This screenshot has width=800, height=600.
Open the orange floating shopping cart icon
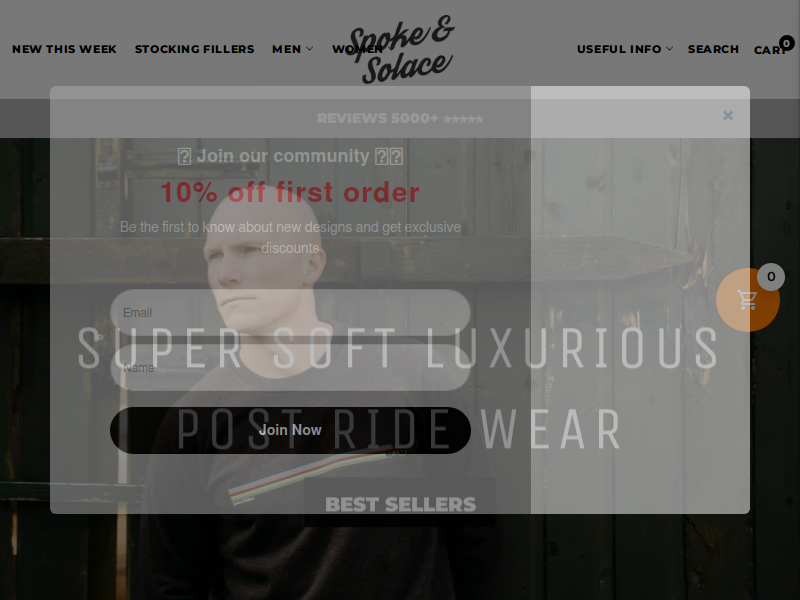[x=747, y=300]
